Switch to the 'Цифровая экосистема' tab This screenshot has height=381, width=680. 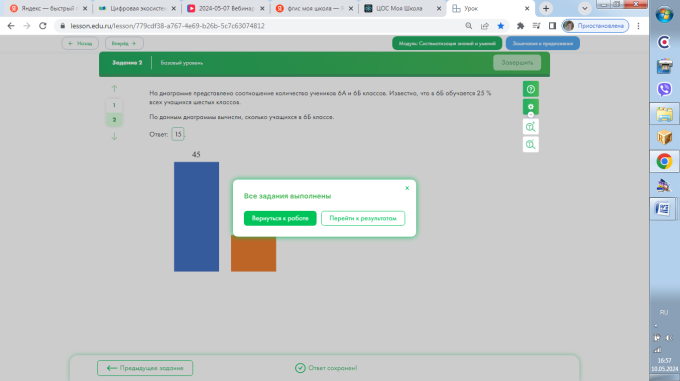click(x=137, y=8)
